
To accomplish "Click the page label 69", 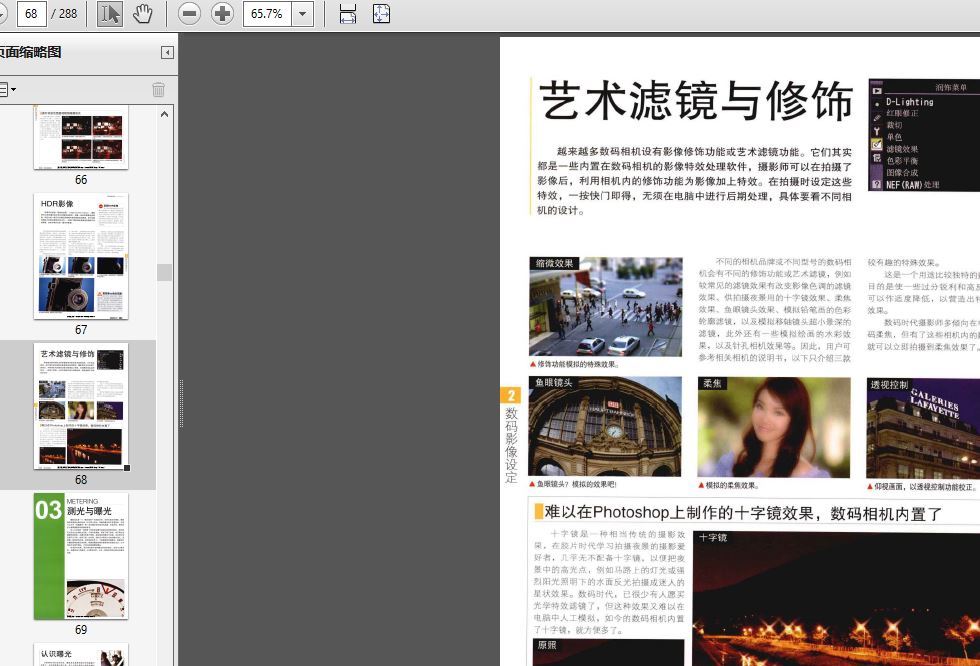I will (x=81, y=630).
